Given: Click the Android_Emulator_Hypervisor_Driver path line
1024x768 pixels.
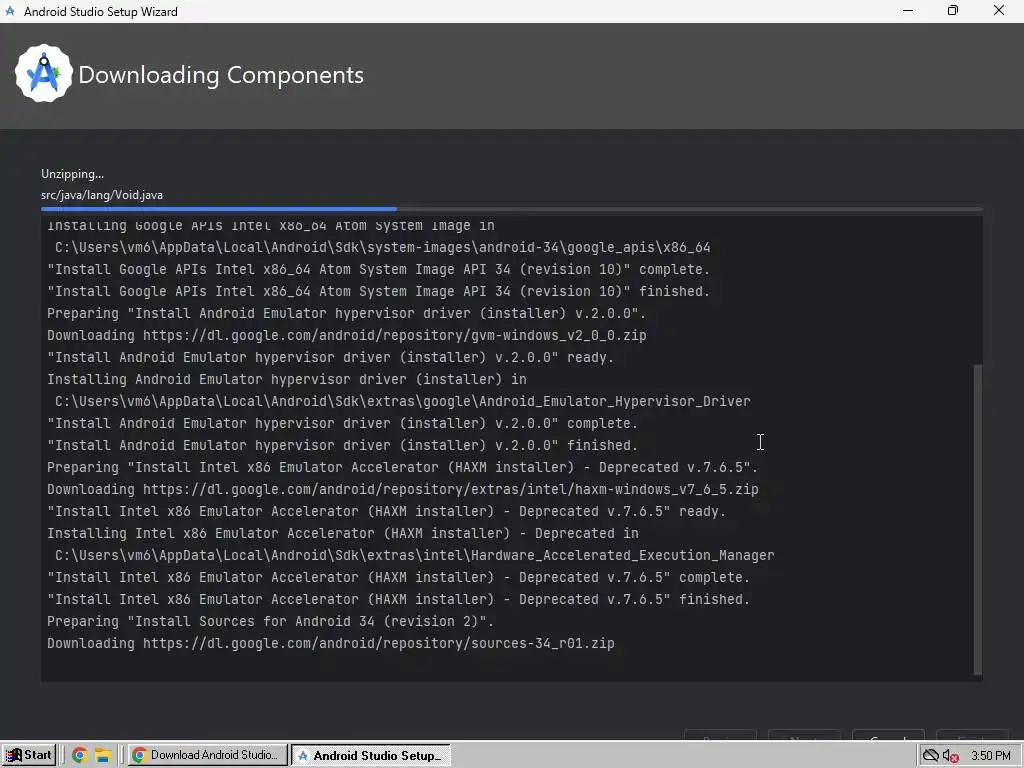Looking at the screenshot, I should tap(402, 402).
